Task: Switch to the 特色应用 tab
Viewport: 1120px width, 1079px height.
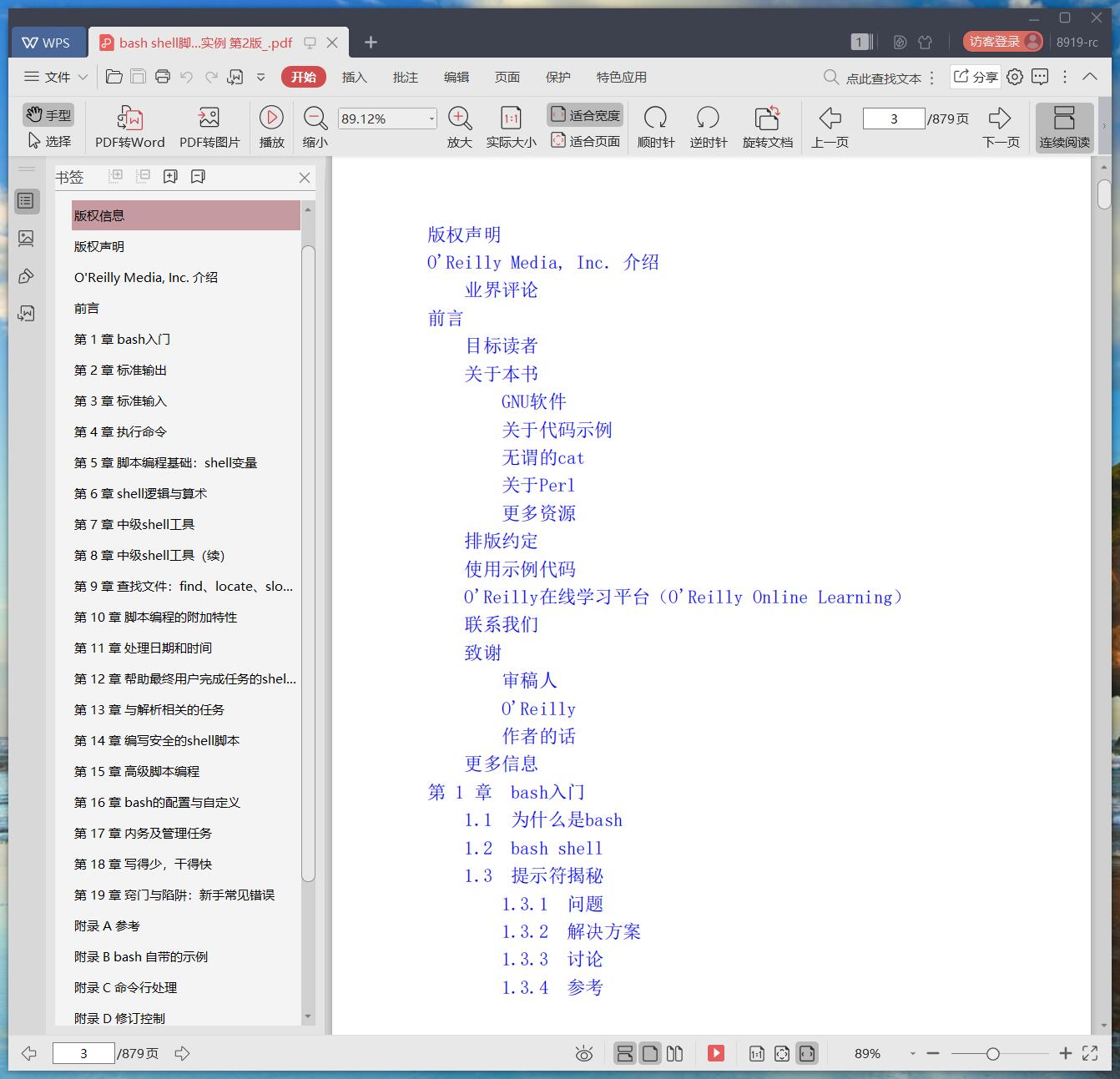Action: 621,77
